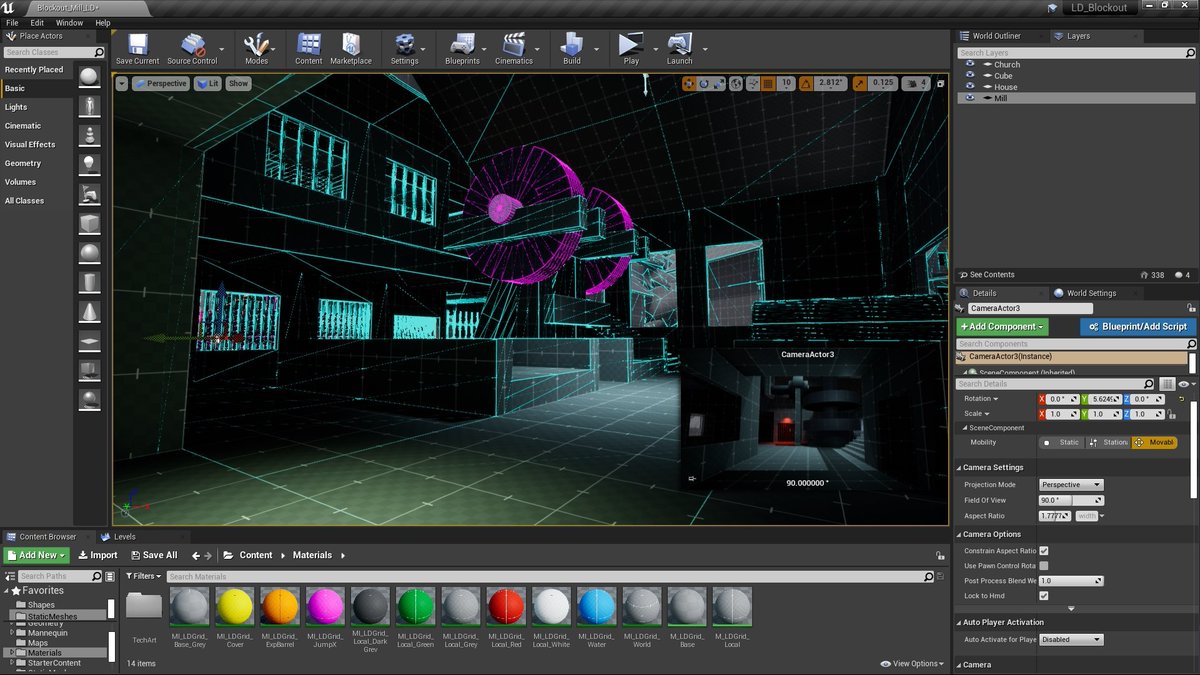Select the rotate gizmo tool in viewport
Image resolution: width=1200 pixels, height=675 pixels.
point(705,84)
